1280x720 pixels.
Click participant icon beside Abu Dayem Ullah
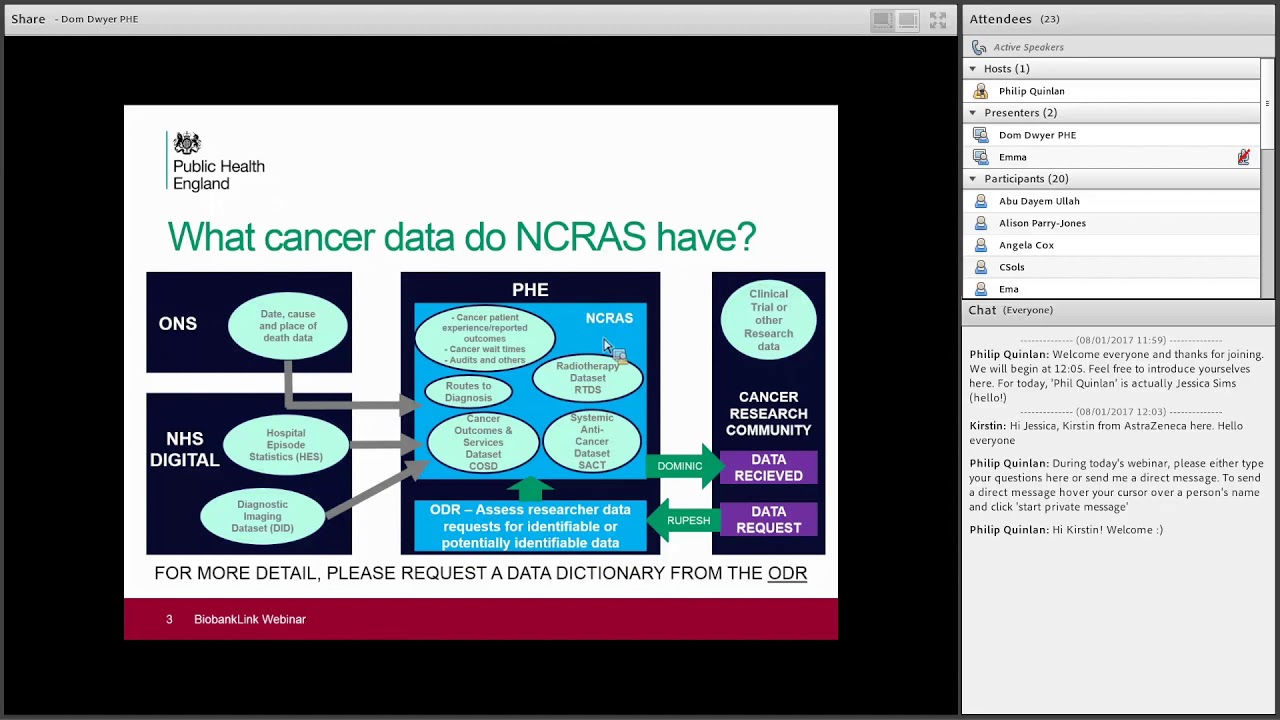pos(980,201)
